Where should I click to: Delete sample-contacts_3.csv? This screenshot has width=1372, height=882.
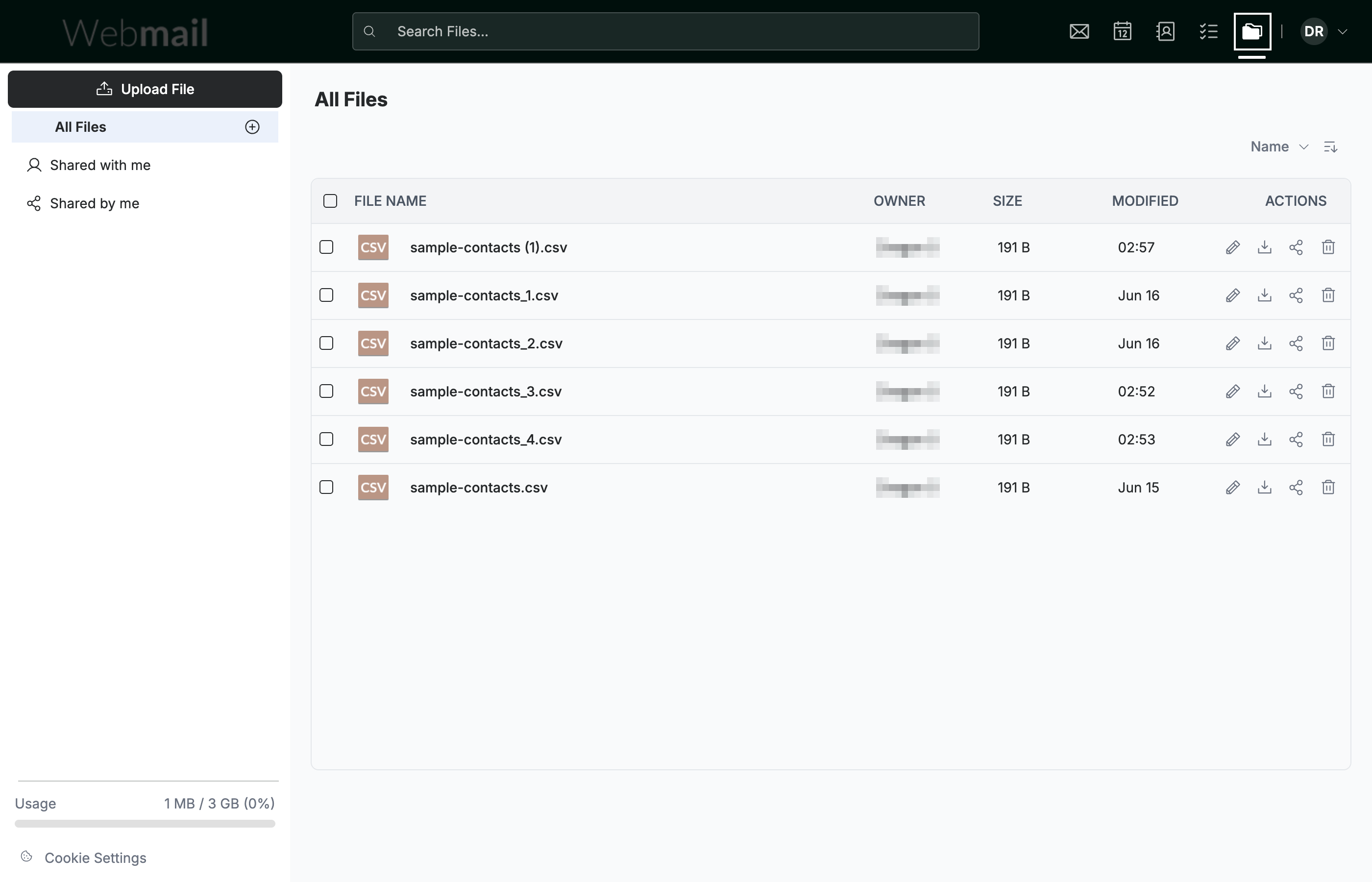coord(1328,392)
